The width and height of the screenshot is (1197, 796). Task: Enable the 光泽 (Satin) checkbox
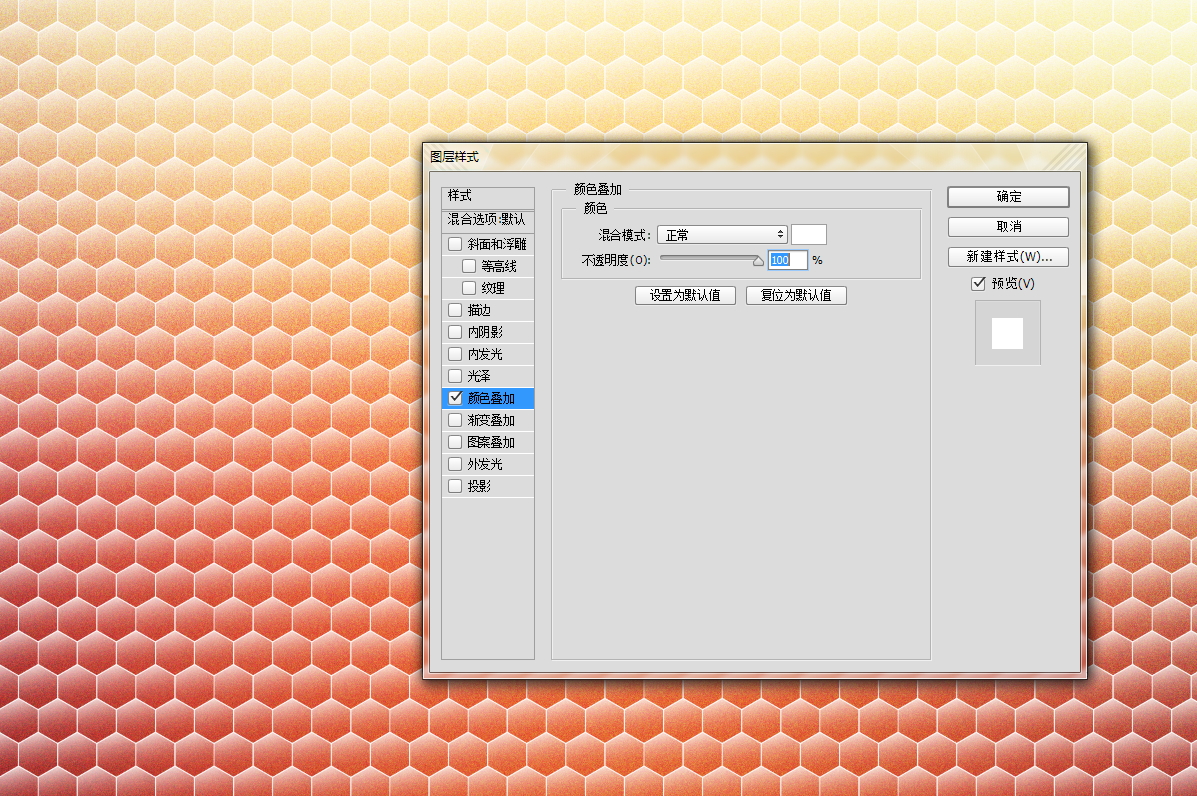coord(453,375)
